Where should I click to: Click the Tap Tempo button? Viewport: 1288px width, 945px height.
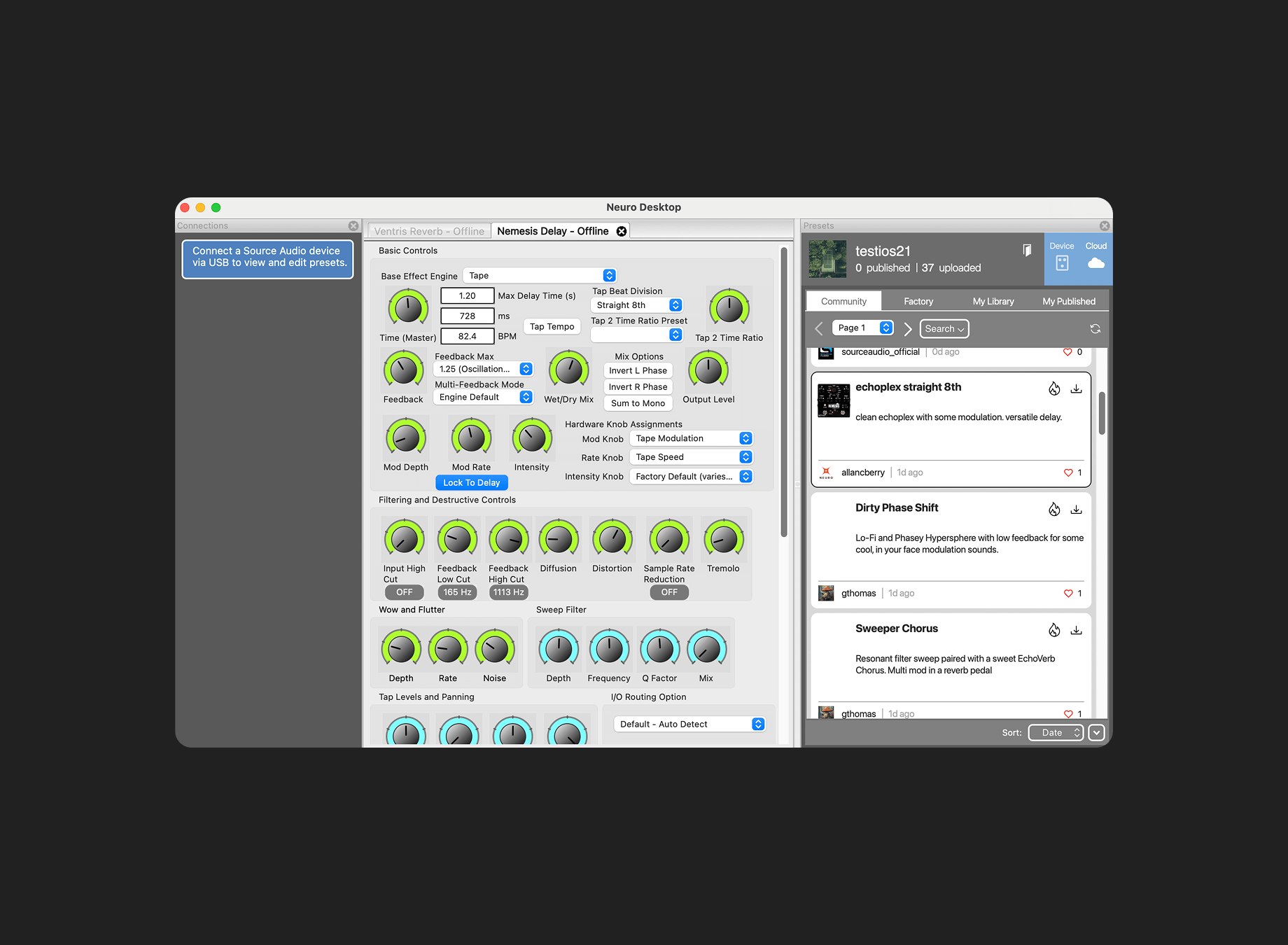click(x=552, y=327)
